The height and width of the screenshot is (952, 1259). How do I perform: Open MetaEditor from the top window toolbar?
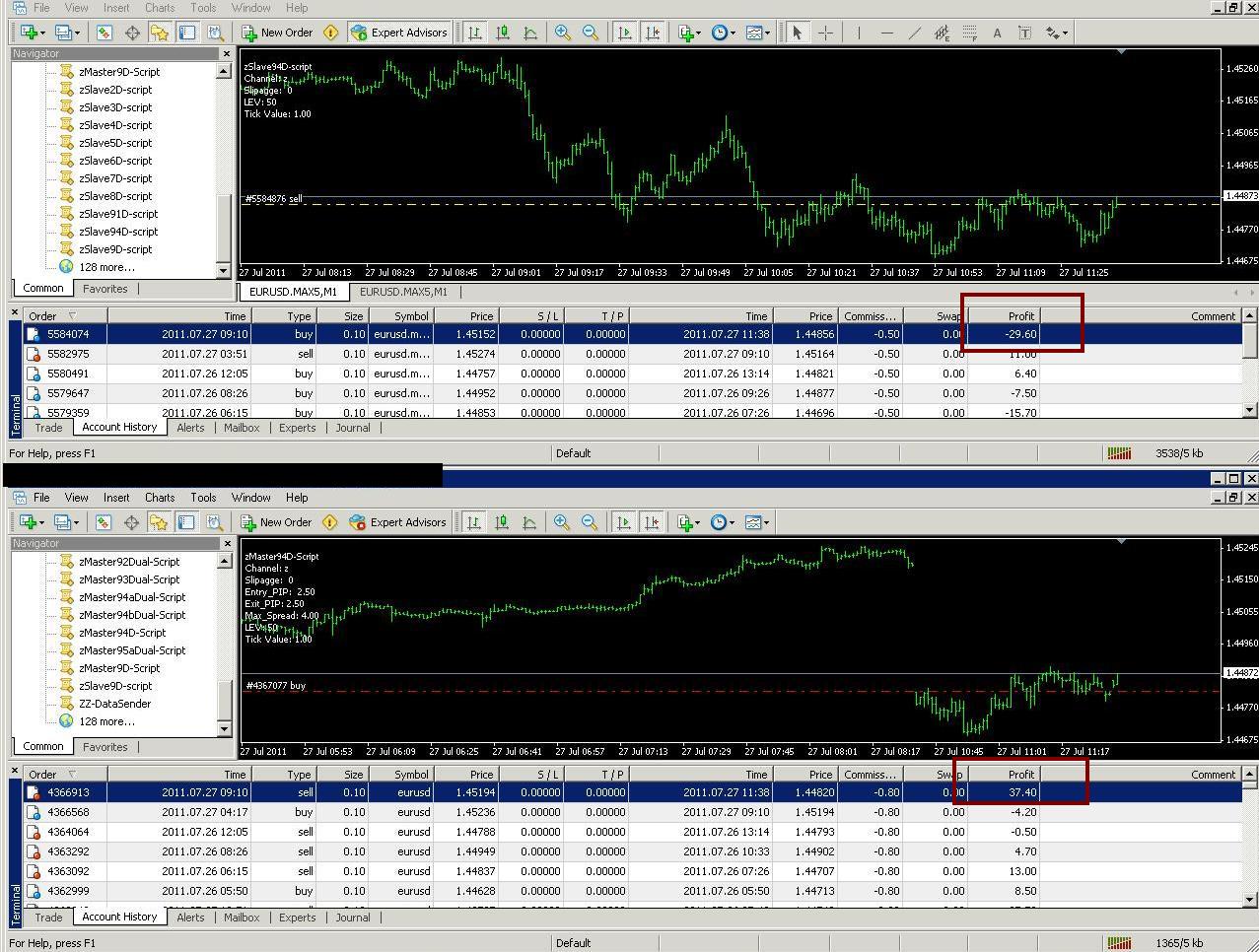(331, 33)
